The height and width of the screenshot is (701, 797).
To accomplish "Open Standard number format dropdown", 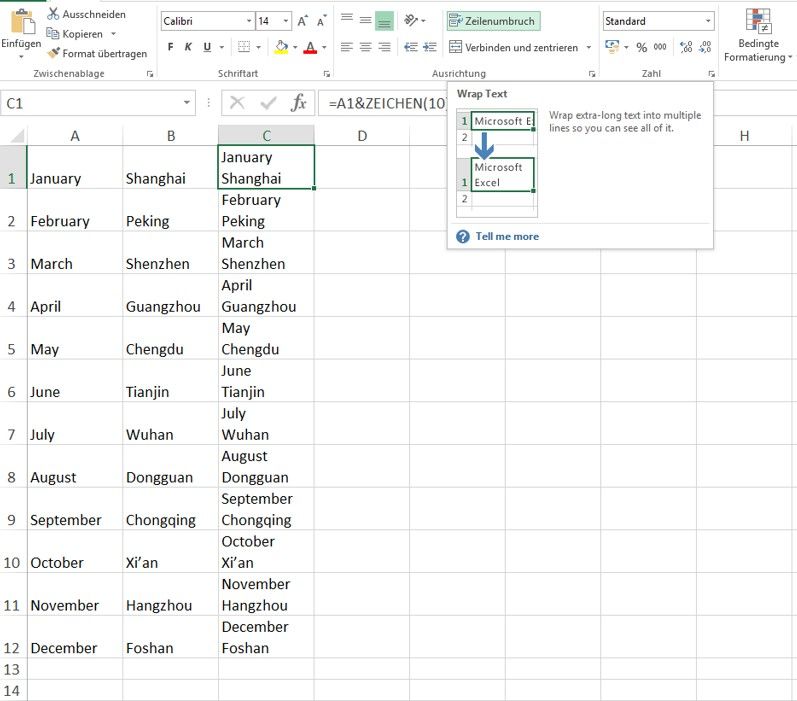I will point(708,21).
